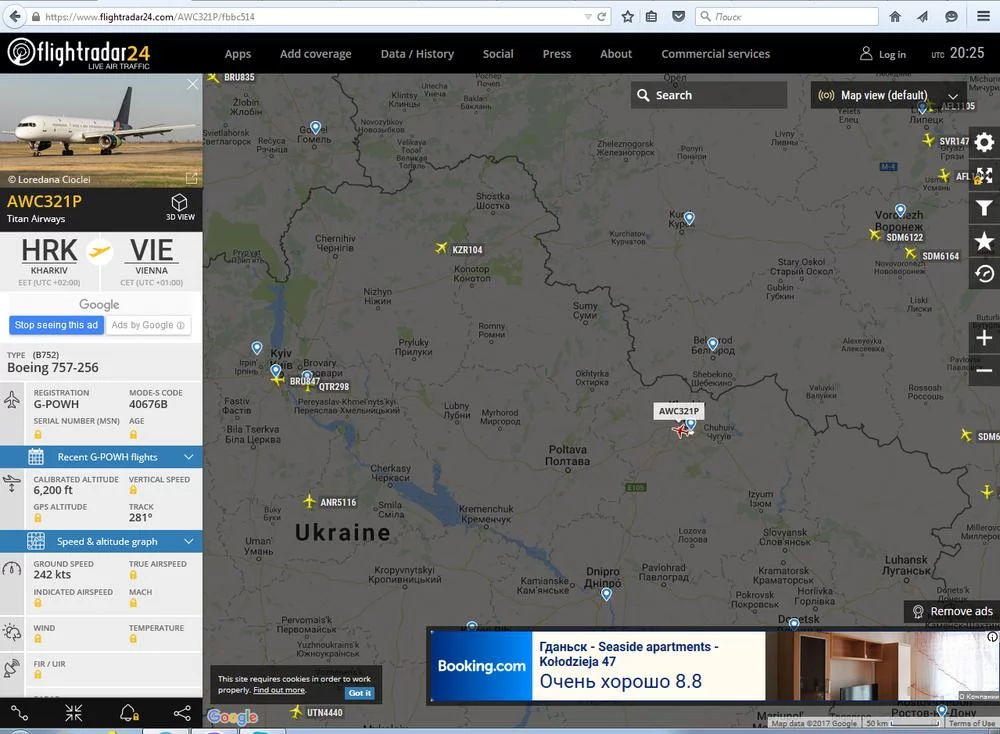This screenshot has height=734, width=1000.
Task: Open the playback history clock icon
Action: [984, 274]
